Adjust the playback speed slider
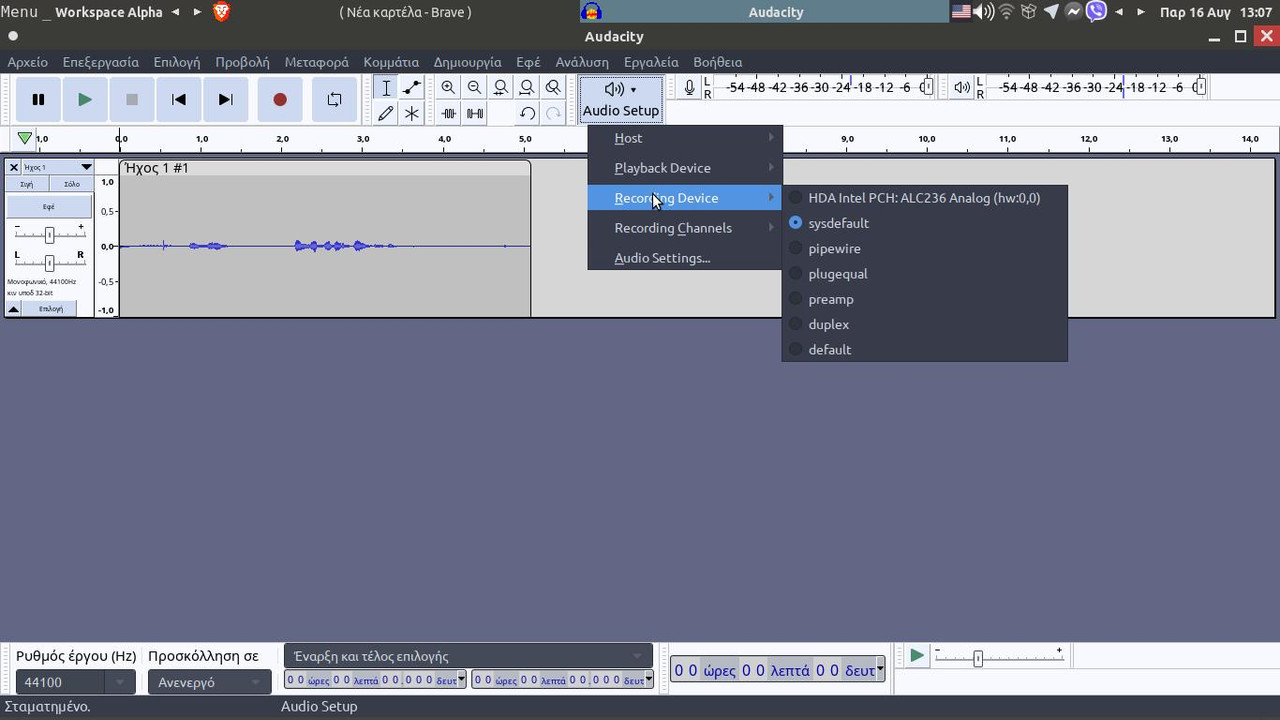Screen dimensions: 1280x720 [978, 658]
